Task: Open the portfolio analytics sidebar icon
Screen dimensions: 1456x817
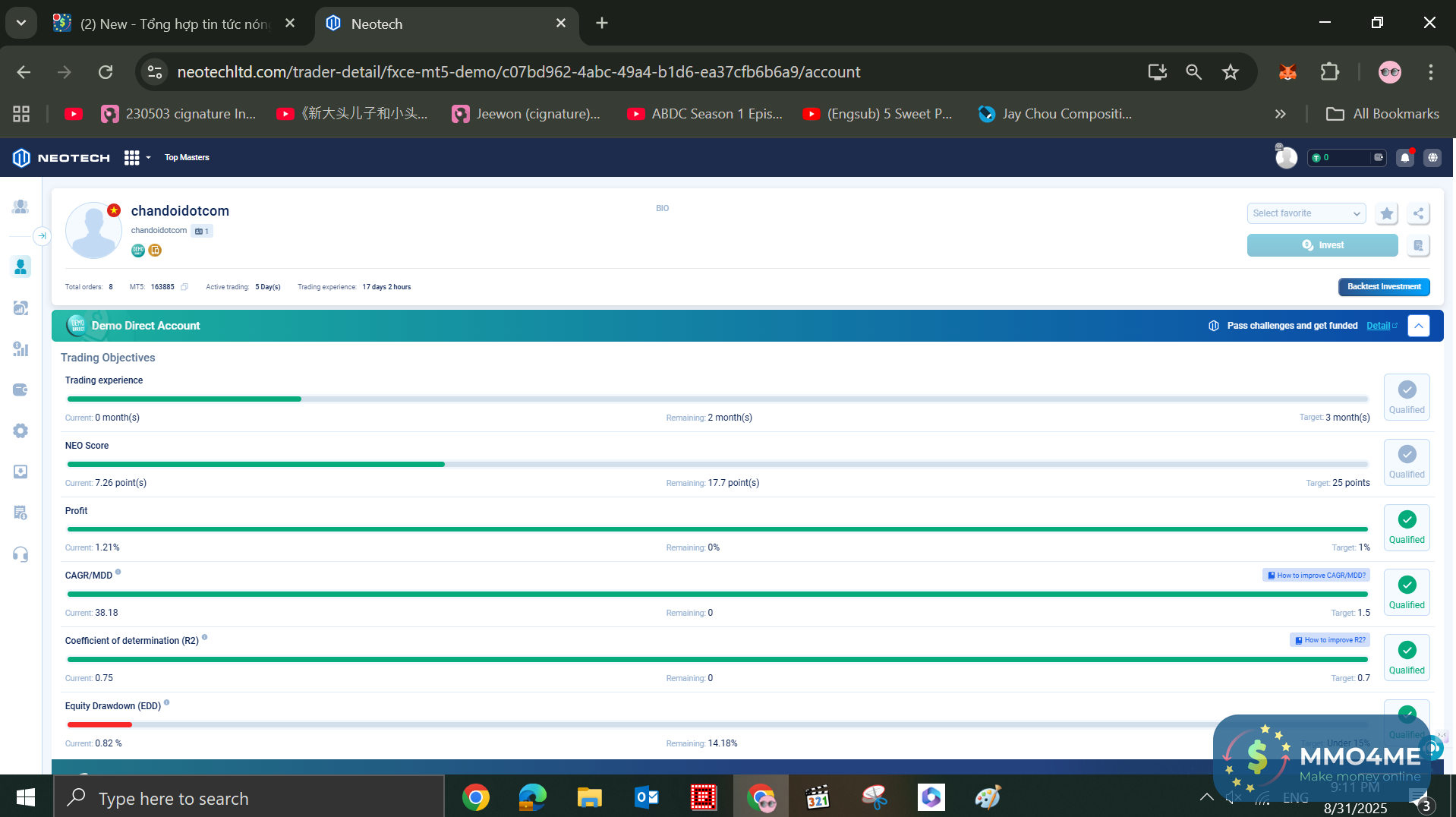Action: point(20,308)
